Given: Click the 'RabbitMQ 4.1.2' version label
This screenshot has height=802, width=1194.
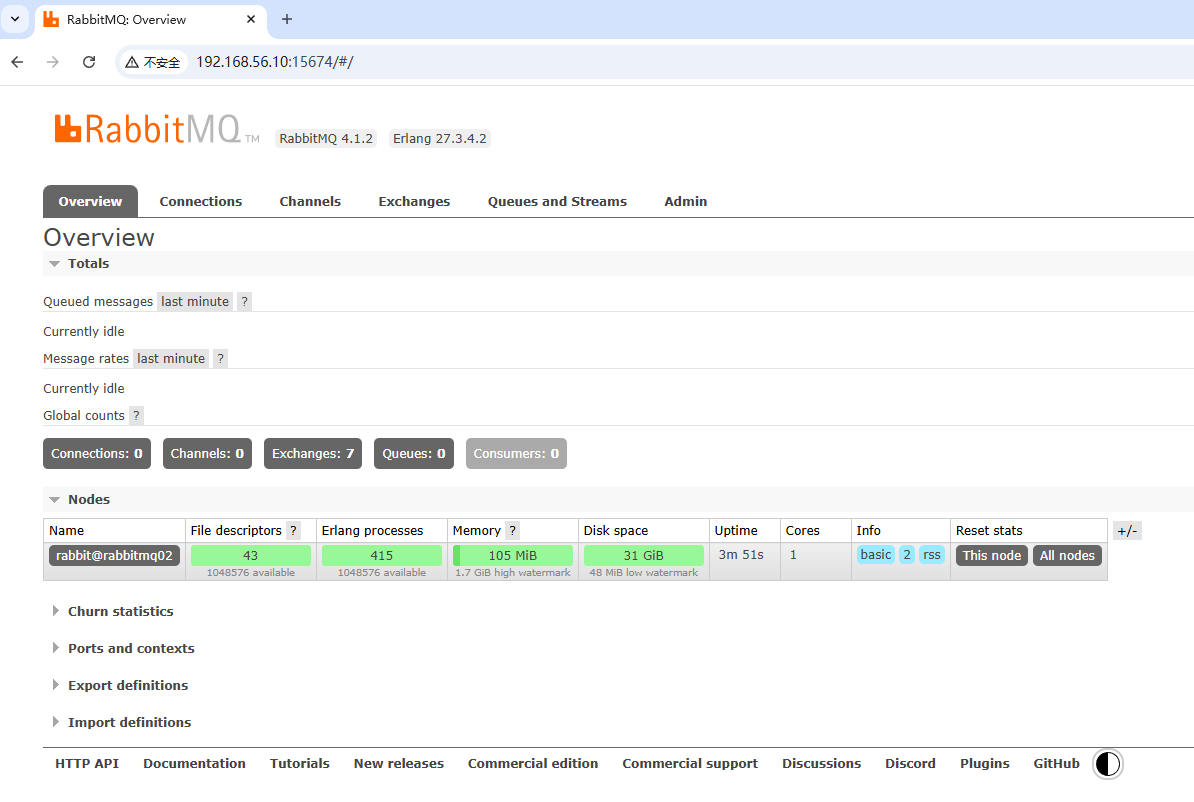Looking at the screenshot, I should (x=326, y=139).
